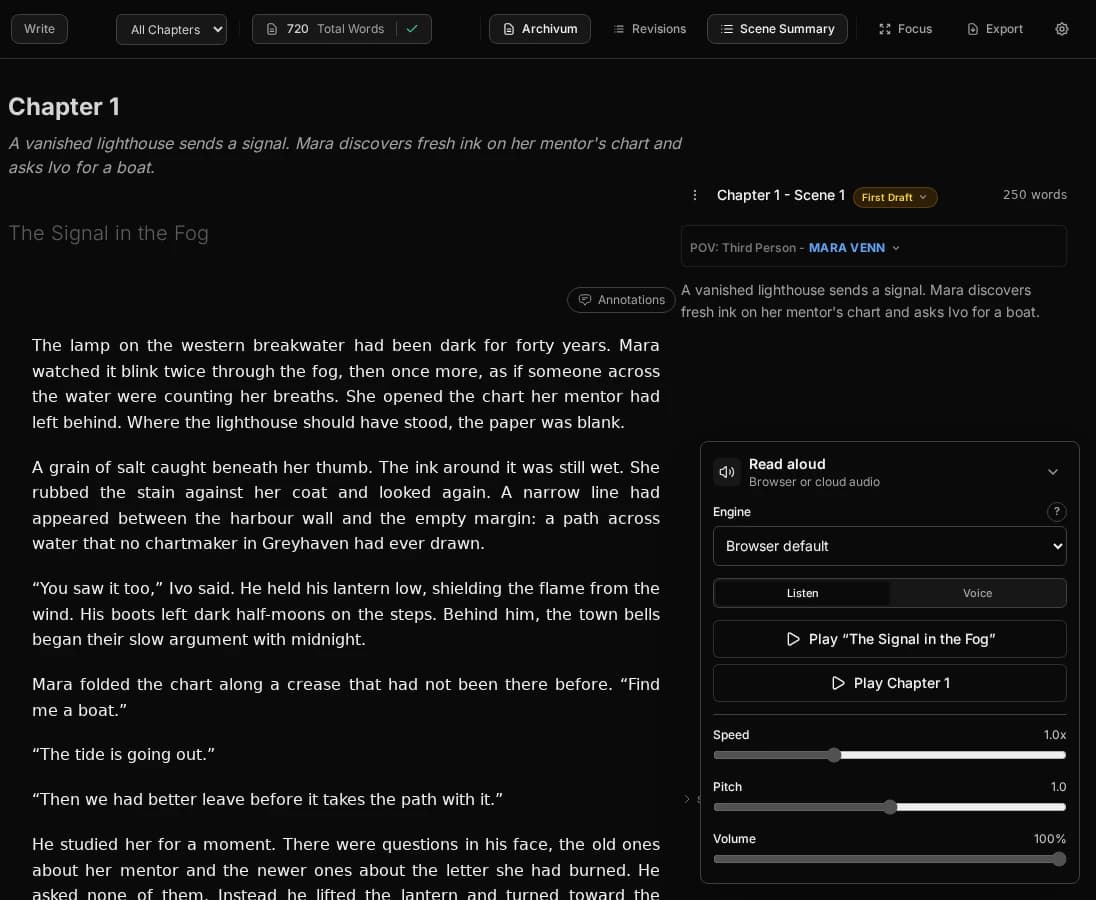The height and width of the screenshot is (900, 1096).
Task: Switch to the Voice tab
Action: pyautogui.click(x=977, y=593)
